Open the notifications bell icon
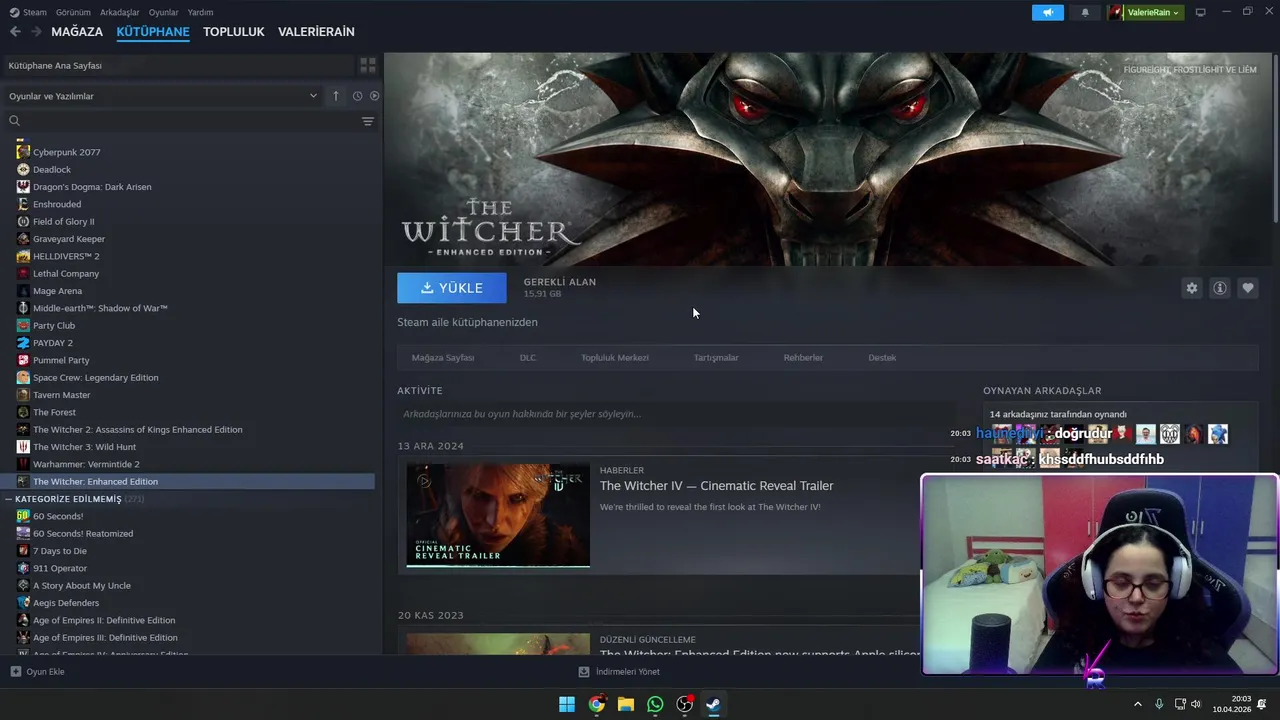The width and height of the screenshot is (1280, 720). (x=1085, y=12)
